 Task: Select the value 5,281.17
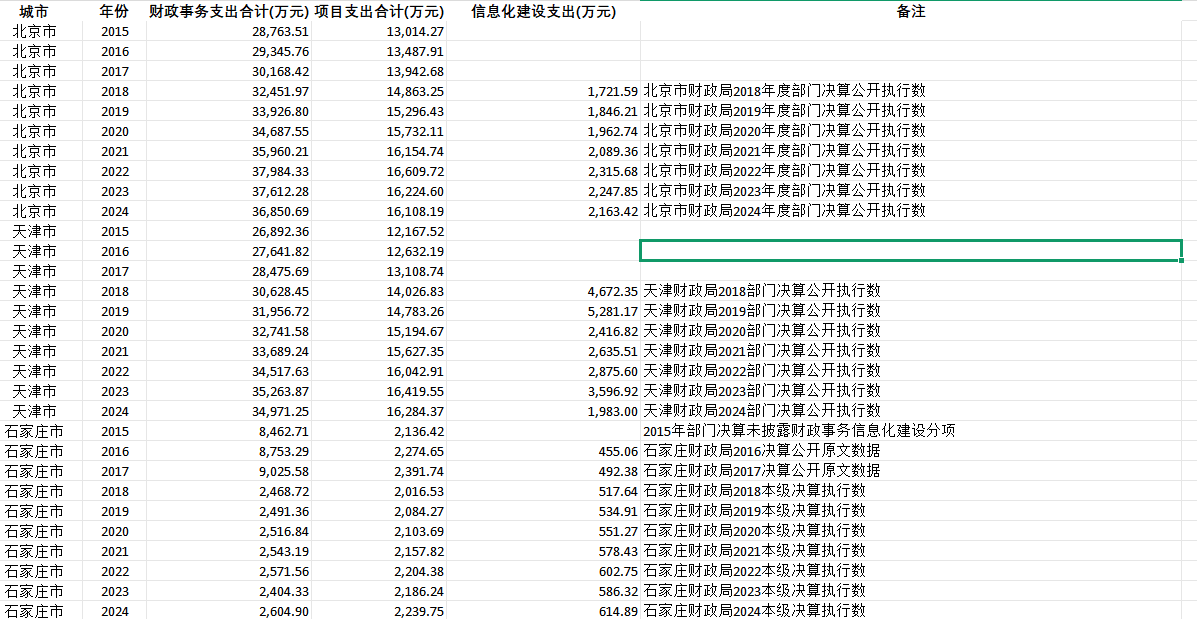click(612, 311)
